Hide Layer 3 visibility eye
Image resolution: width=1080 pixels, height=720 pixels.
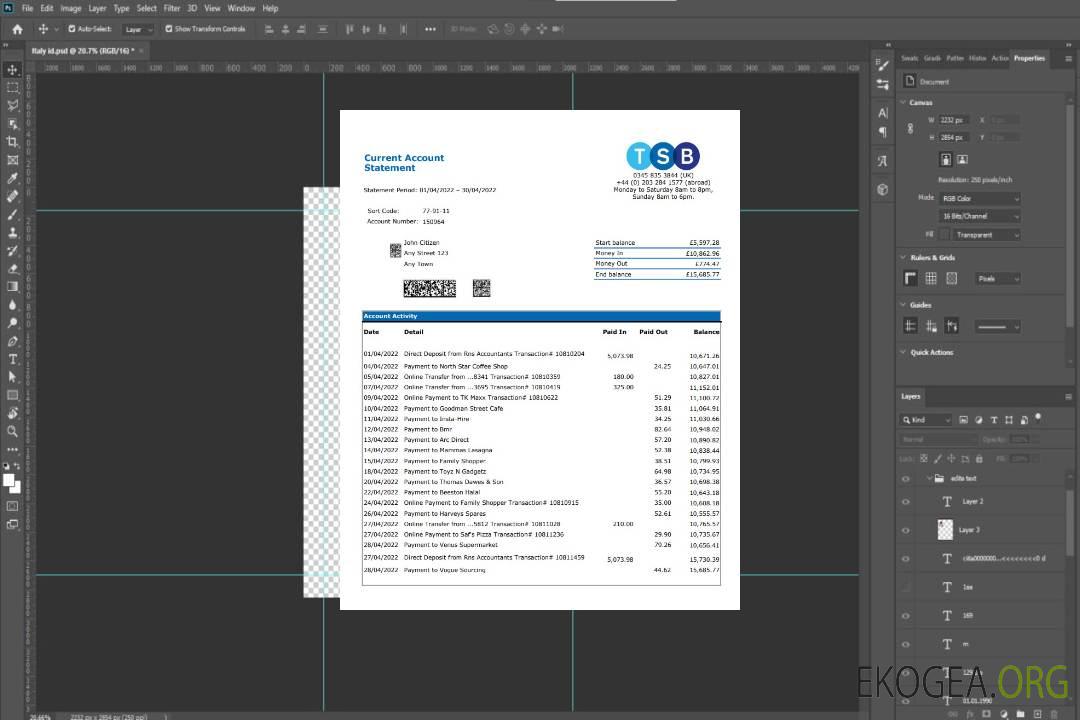(906, 531)
